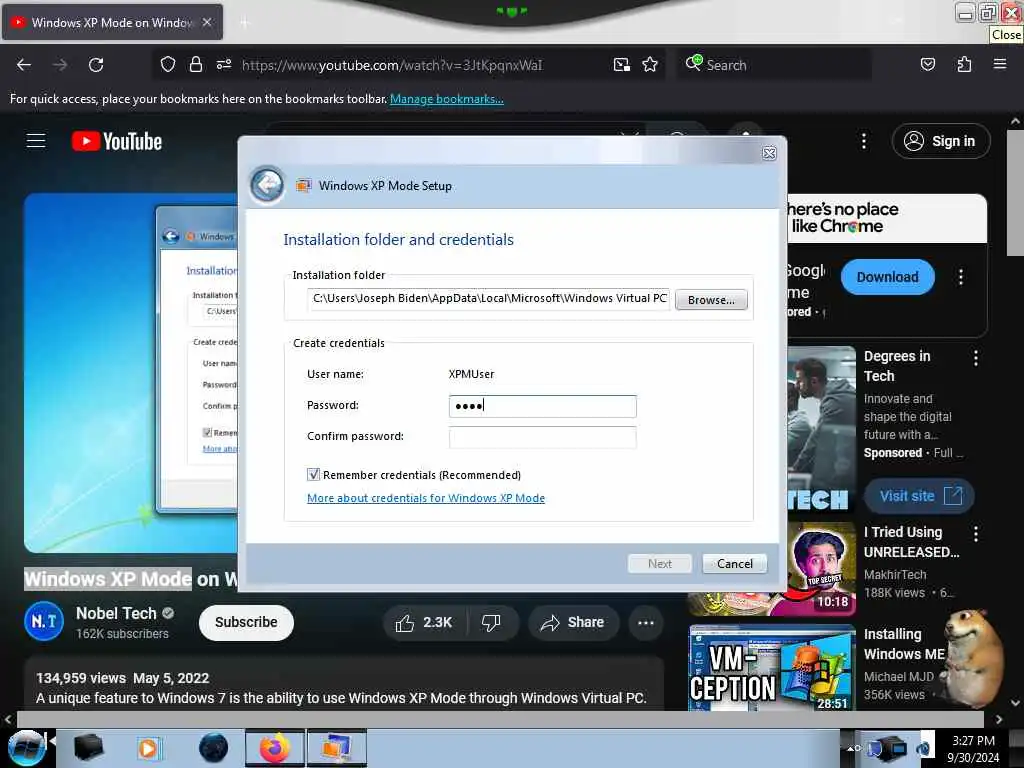Bookmark this page with the star icon
Image resolution: width=1024 pixels, height=768 pixels.
click(x=650, y=65)
